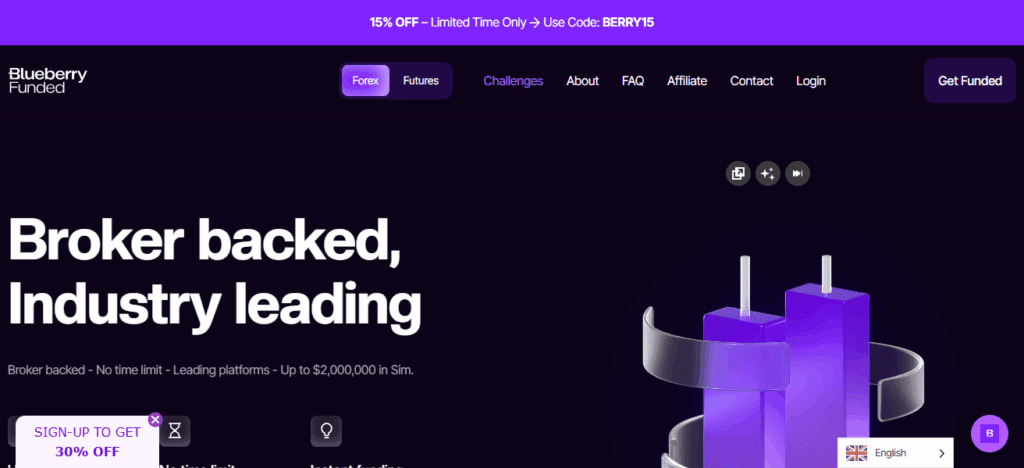
Task: Open the purple B chat widget
Action: [989, 433]
